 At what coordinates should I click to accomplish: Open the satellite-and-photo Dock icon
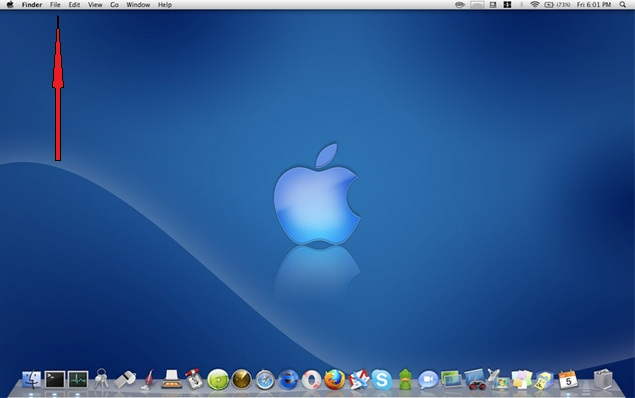pyautogui.click(x=498, y=379)
